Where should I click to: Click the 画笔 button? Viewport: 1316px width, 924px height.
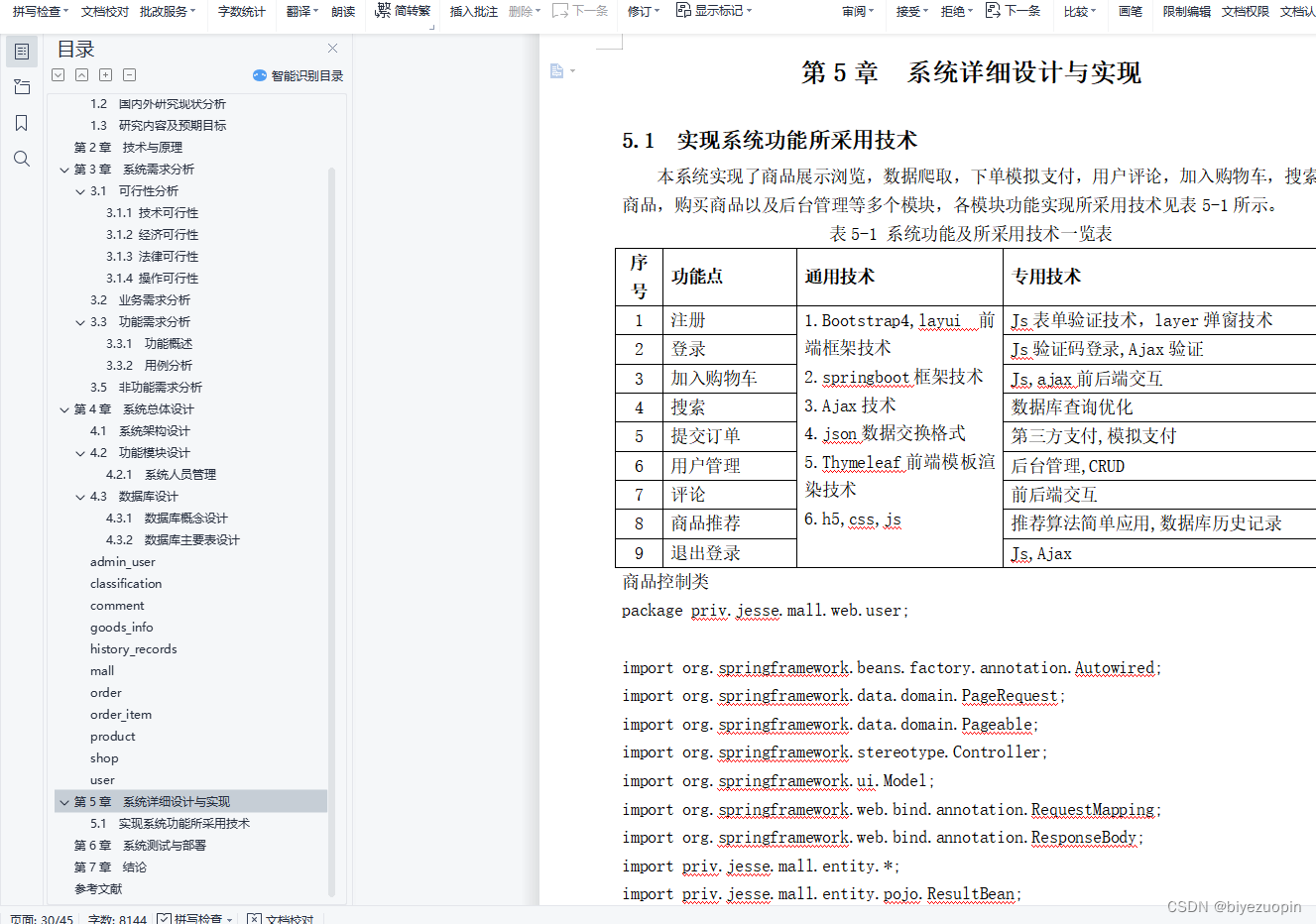coord(1131,11)
